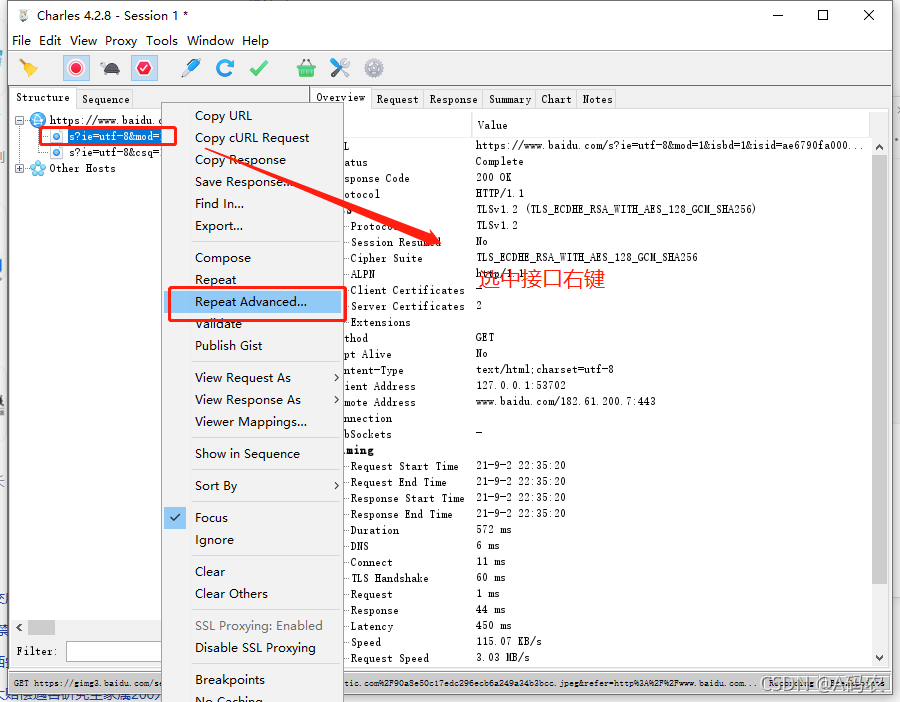
Task: Open the View menu
Action: 83,41
